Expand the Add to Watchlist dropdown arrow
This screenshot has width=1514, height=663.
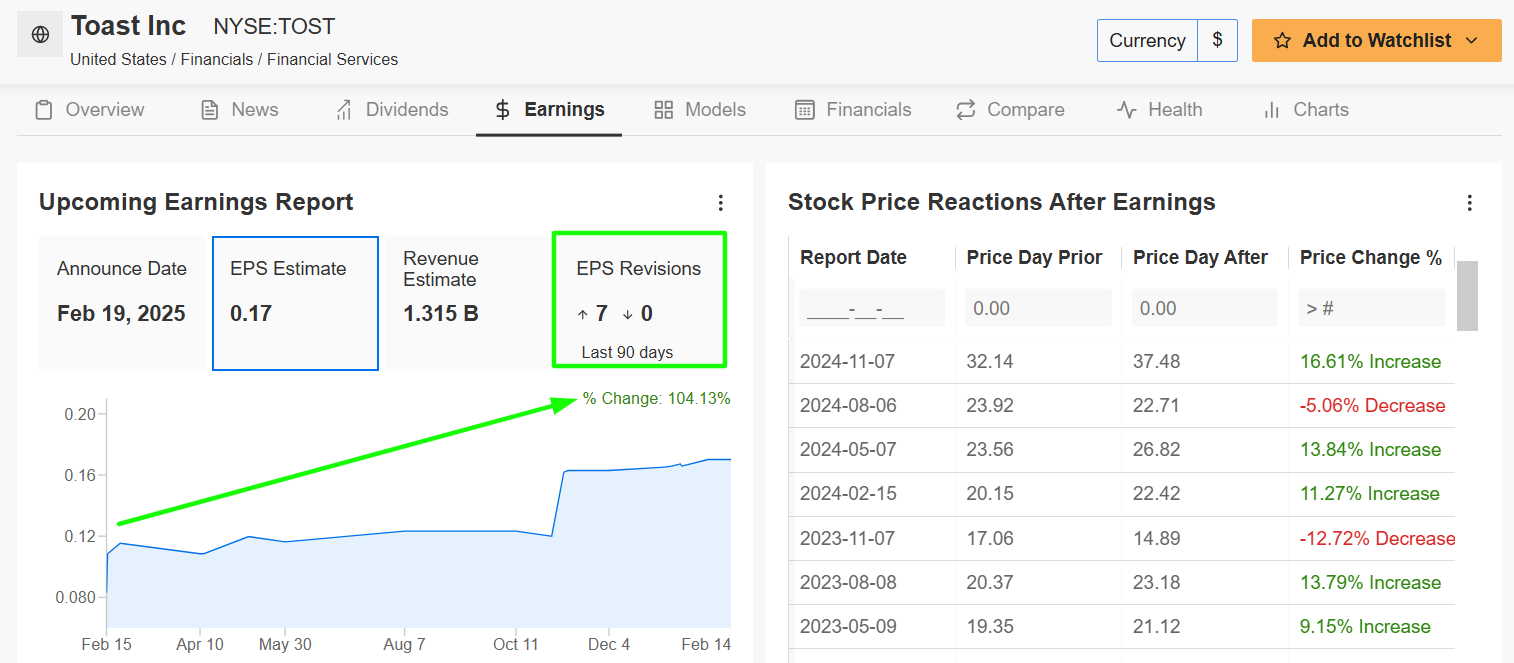[x=1471, y=41]
